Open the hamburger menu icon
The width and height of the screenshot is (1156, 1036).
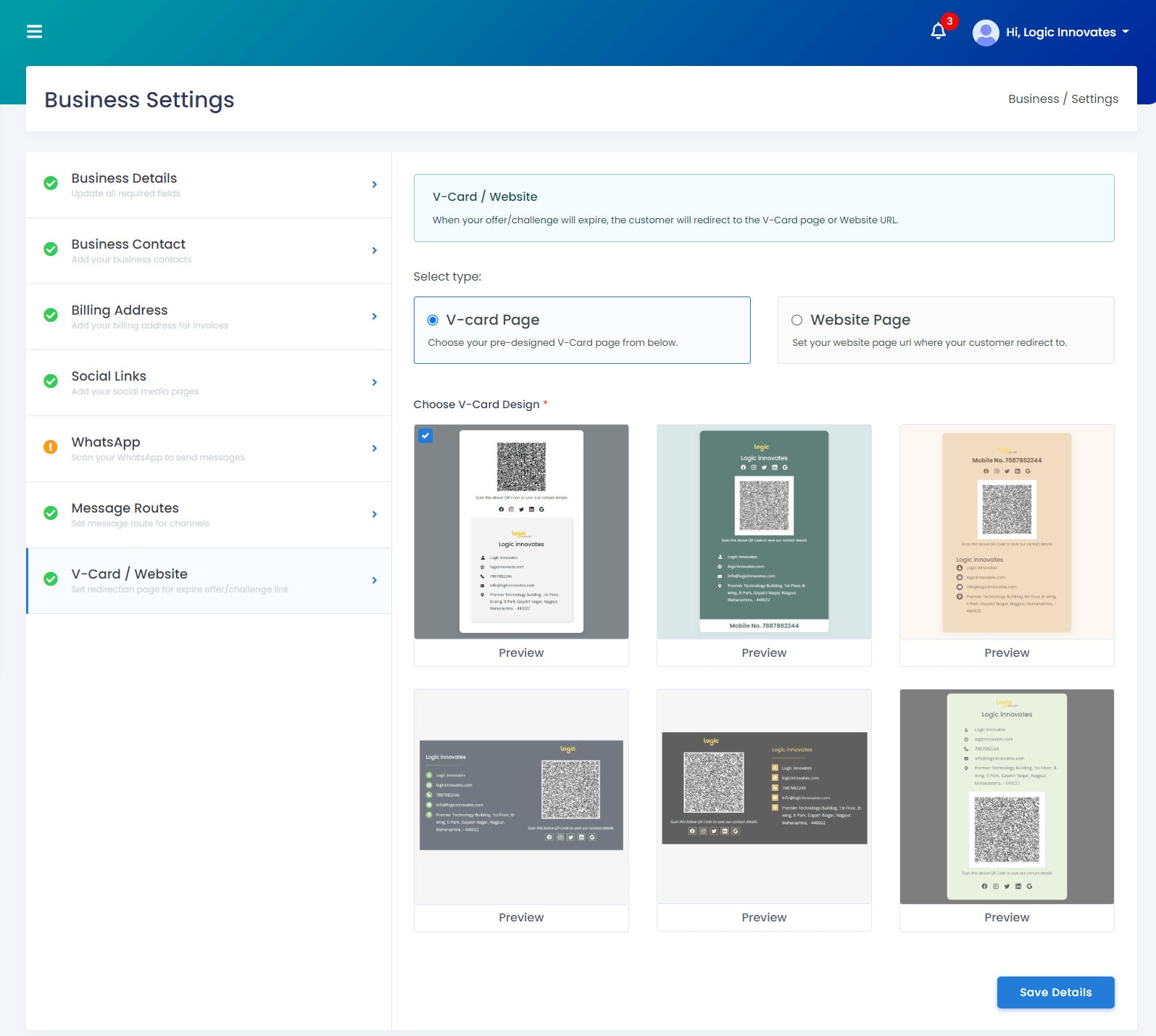click(x=34, y=31)
